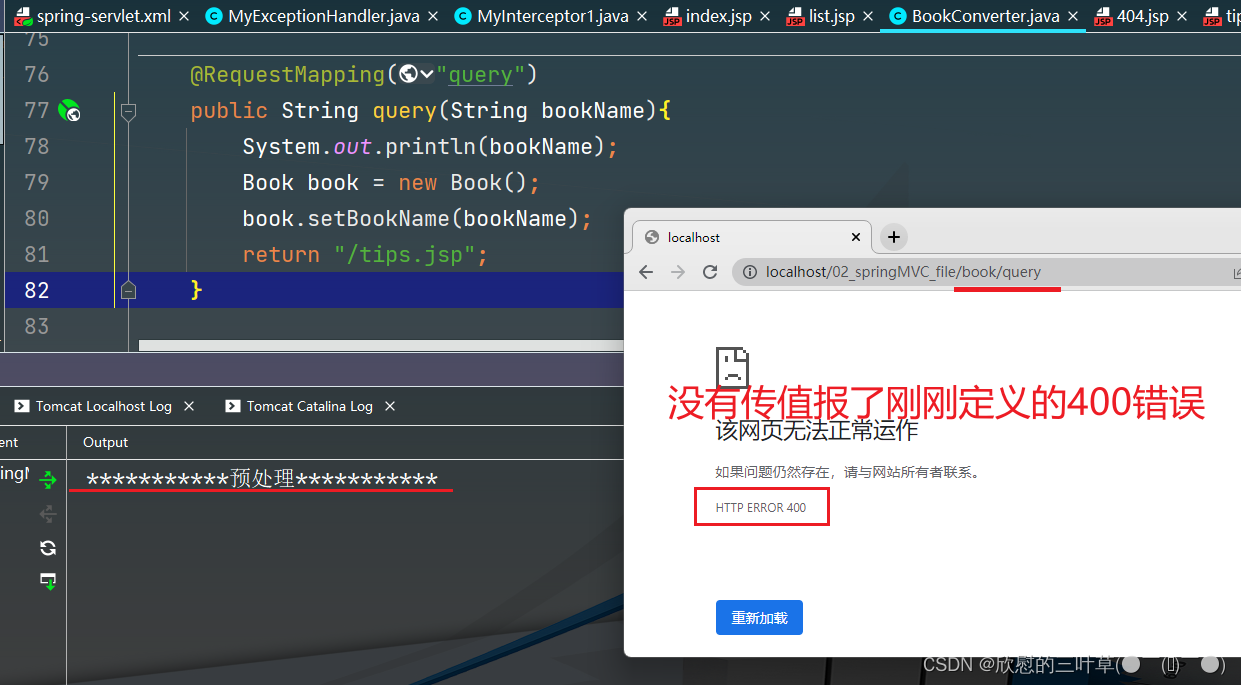Click the site info icon in address bar
Viewport: 1241px width, 685px height.
[750, 272]
